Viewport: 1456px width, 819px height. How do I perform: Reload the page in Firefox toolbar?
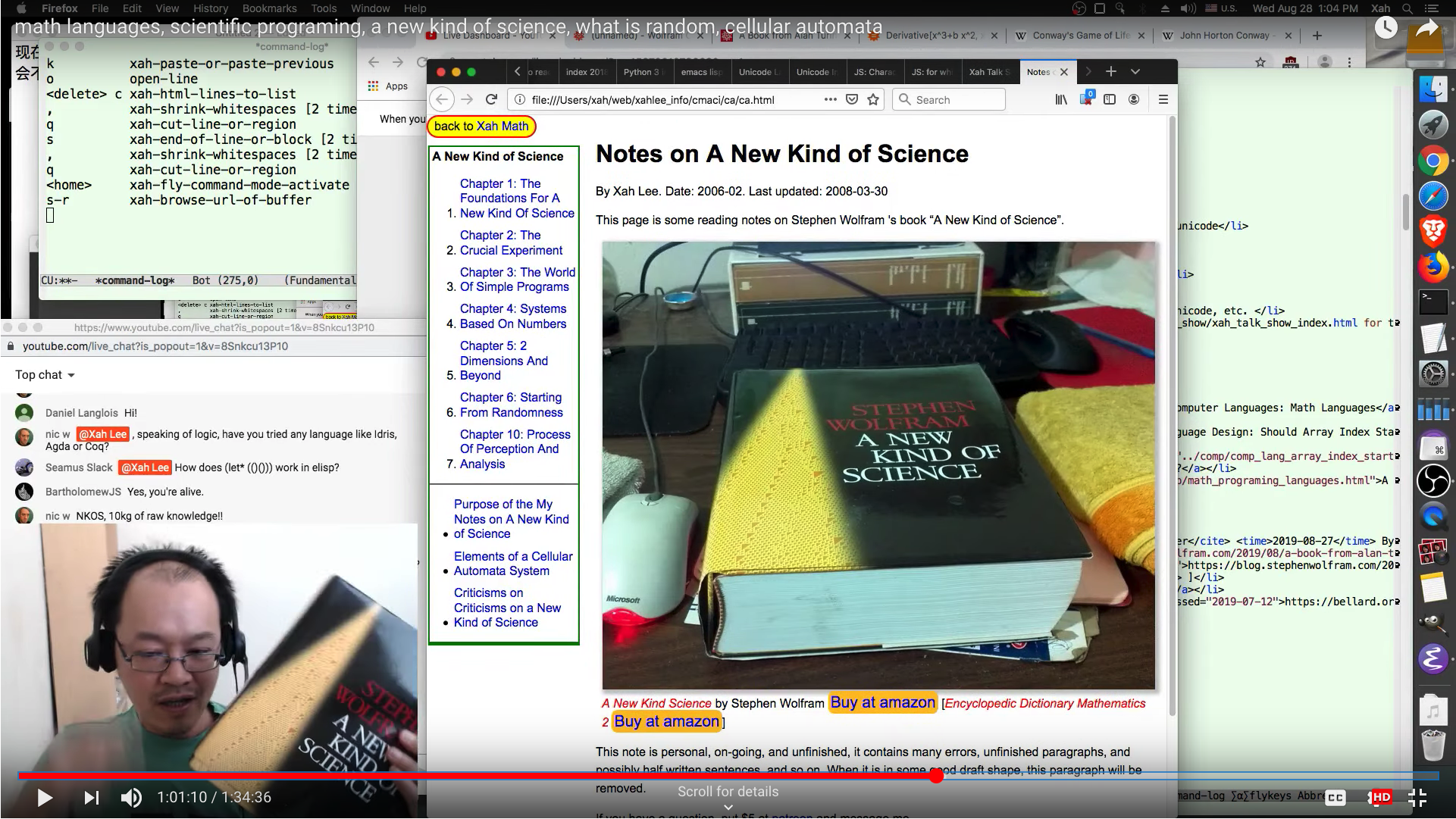[491, 99]
